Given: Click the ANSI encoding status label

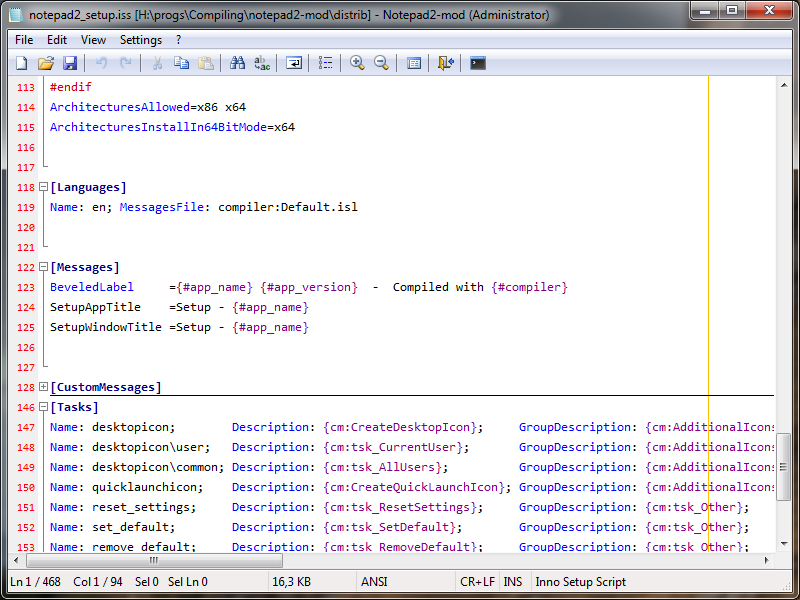Looking at the screenshot, I should click(374, 582).
